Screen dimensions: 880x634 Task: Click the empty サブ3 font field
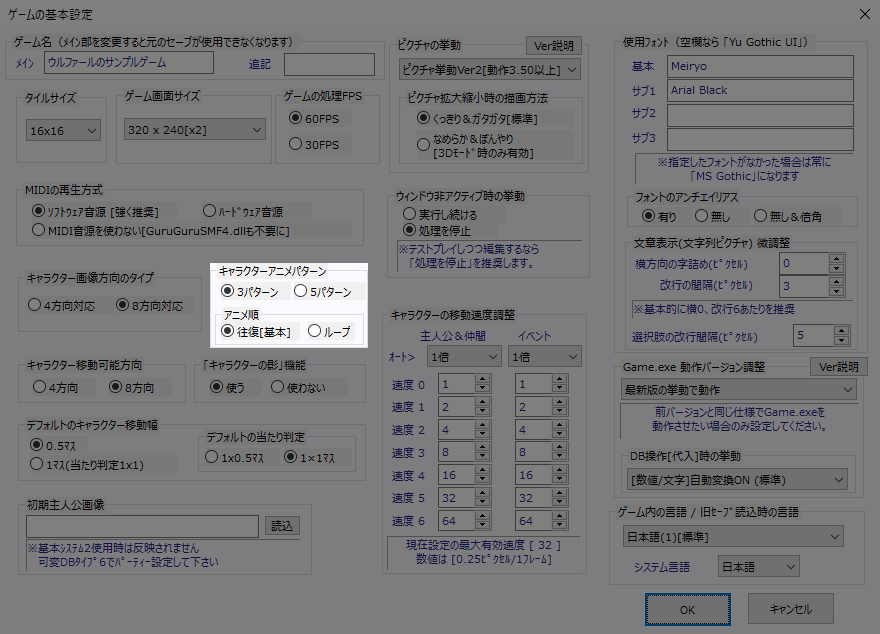pos(760,139)
